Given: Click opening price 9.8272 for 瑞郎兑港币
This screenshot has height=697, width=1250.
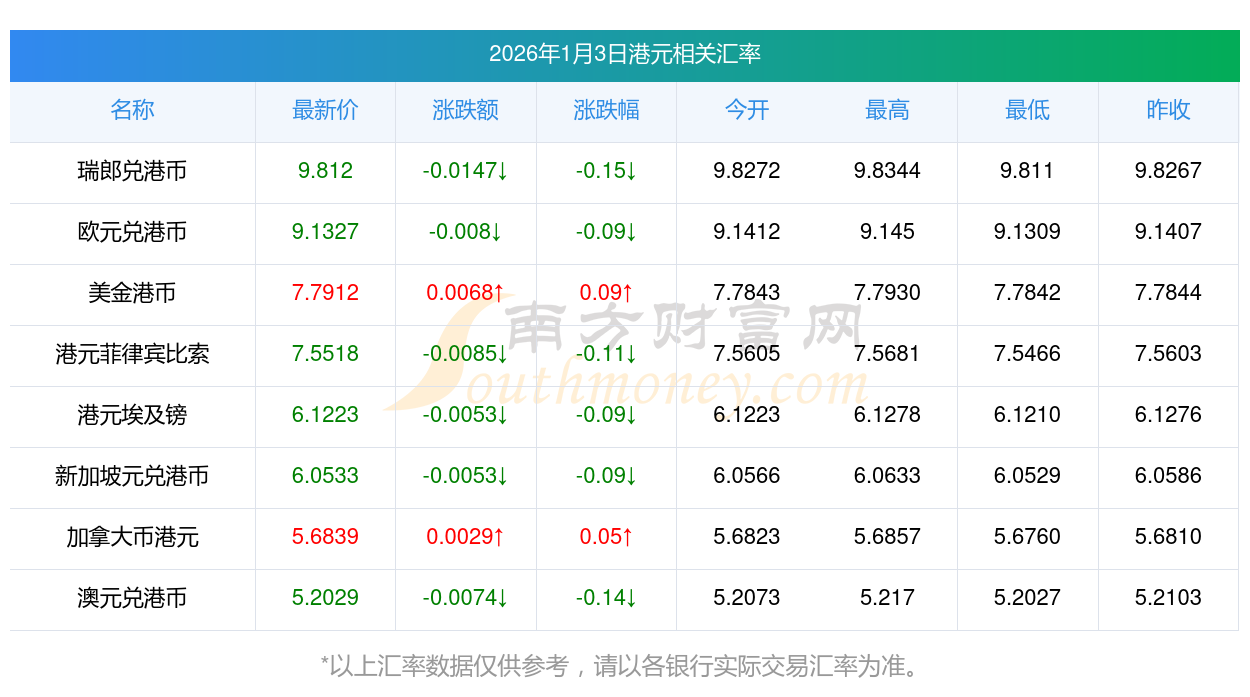Looking at the screenshot, I should coord(747,171).
